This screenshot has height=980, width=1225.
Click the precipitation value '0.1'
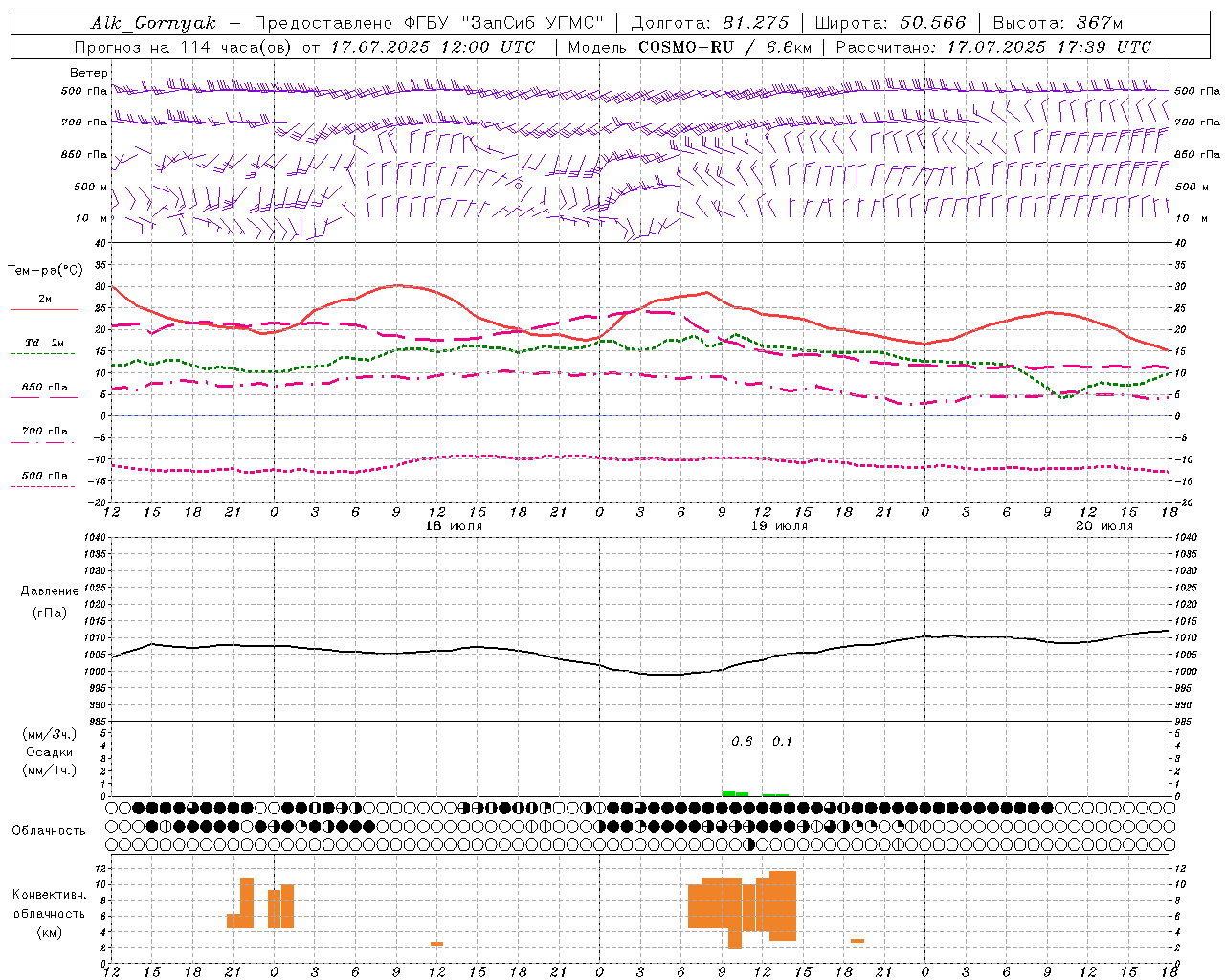click(x=782, y=742)
